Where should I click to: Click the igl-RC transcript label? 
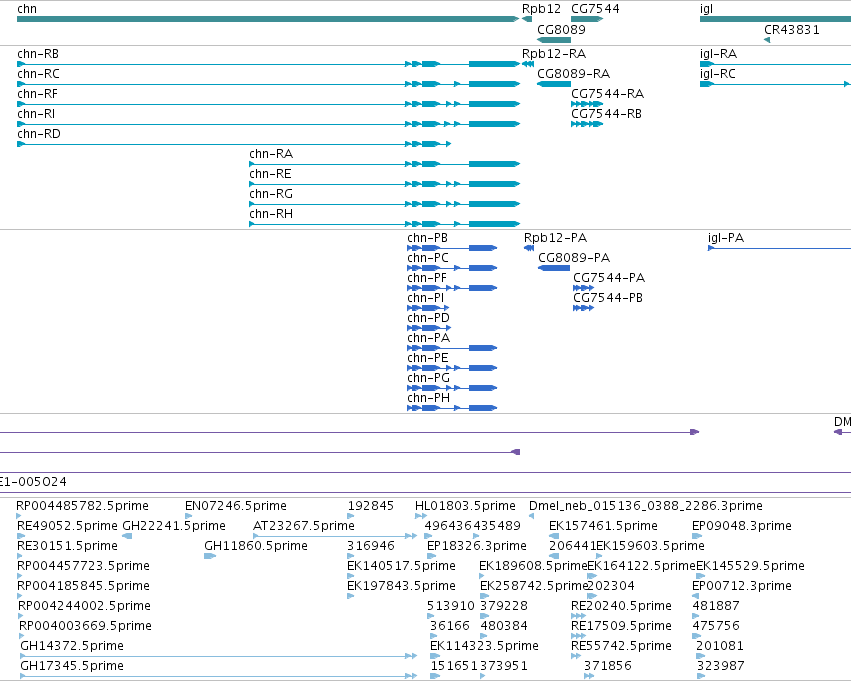(717, 74)
